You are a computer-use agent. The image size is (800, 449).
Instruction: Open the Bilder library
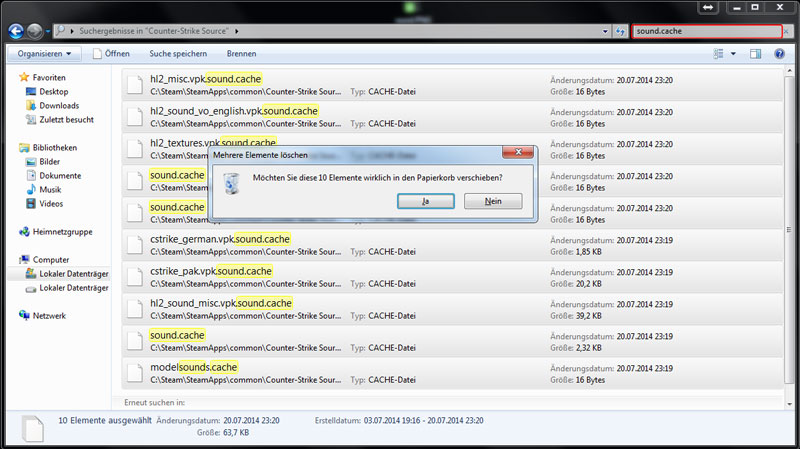tap(43, 161)
